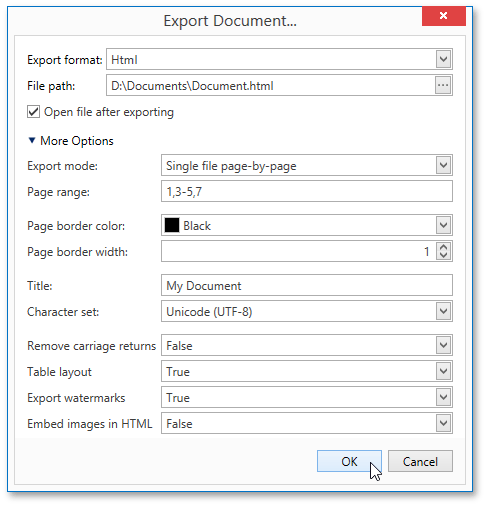This screenshot has height=506, width=486.
Task: Click the Page range field
Action: click(307, 191)
